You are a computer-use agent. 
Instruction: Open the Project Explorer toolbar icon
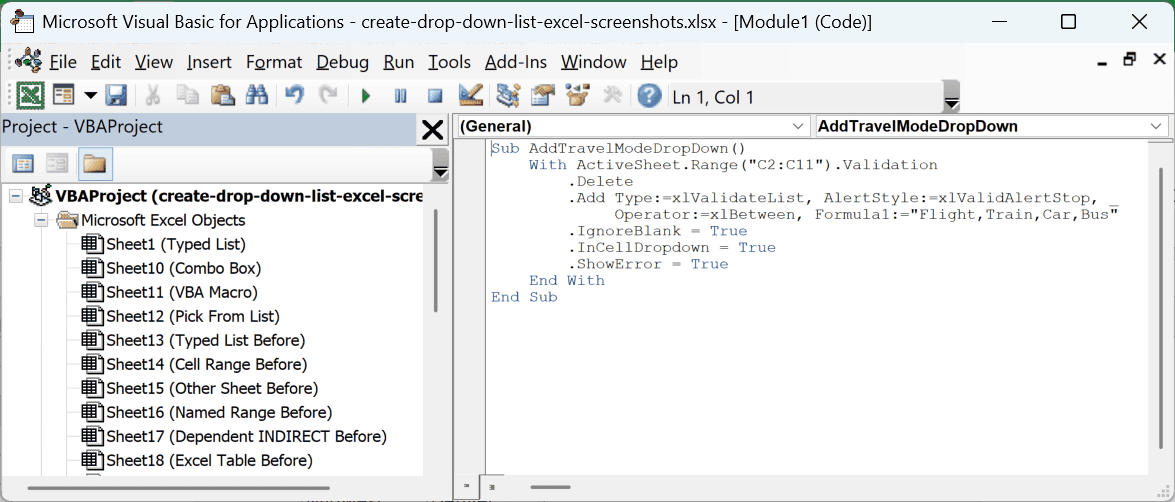coord(508,96)
